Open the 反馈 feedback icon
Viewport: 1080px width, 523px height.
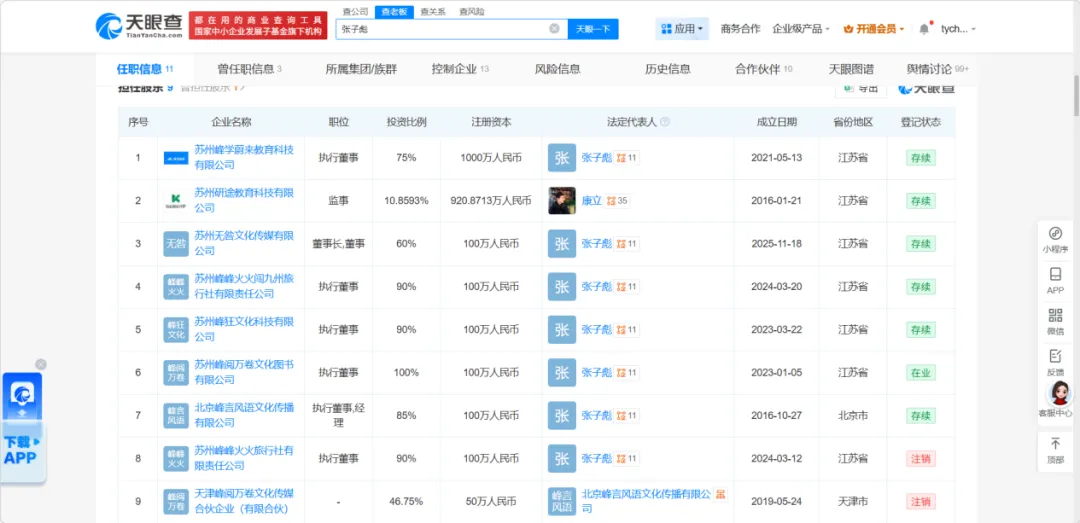click(1055, 362)
